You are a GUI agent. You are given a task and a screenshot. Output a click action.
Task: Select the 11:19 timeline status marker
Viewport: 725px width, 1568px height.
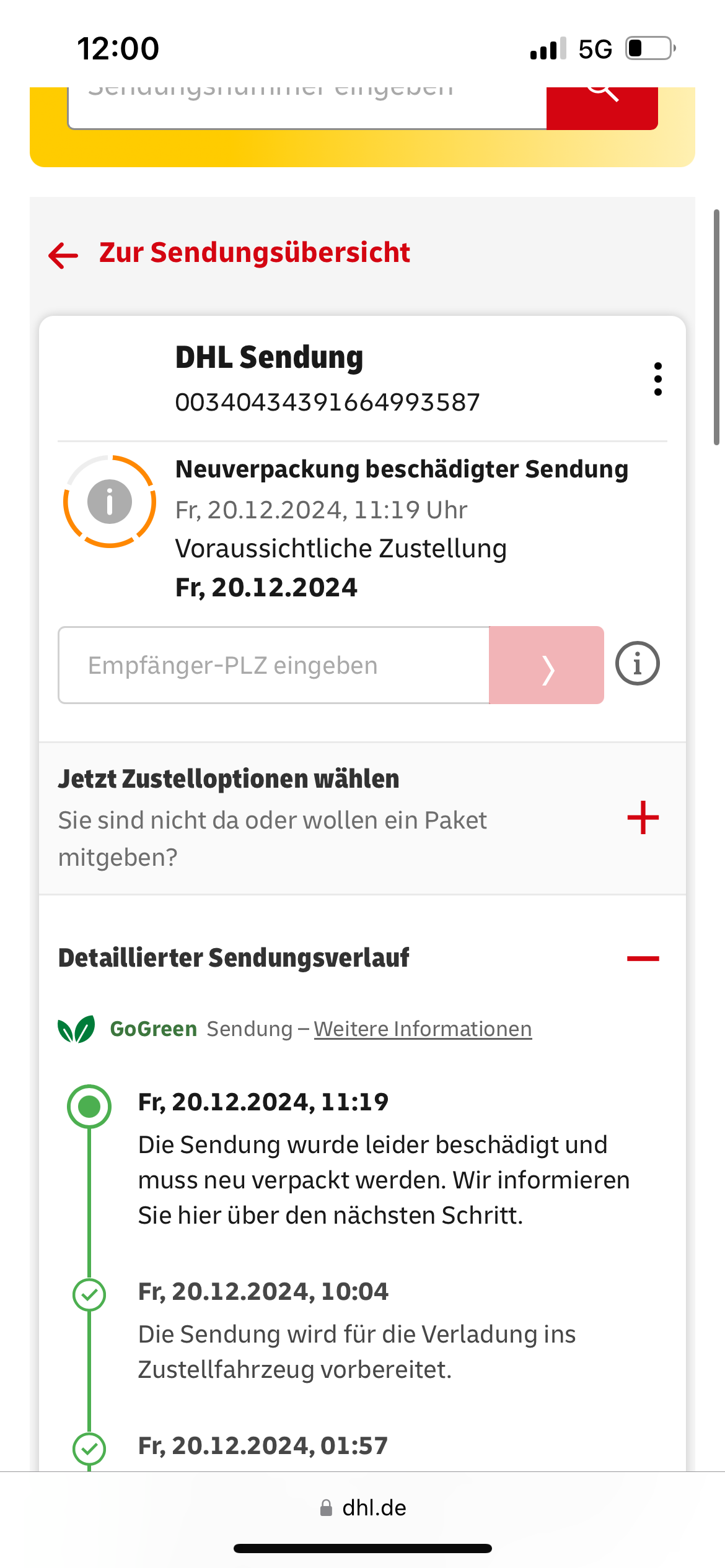click(x=89, y=1106)
